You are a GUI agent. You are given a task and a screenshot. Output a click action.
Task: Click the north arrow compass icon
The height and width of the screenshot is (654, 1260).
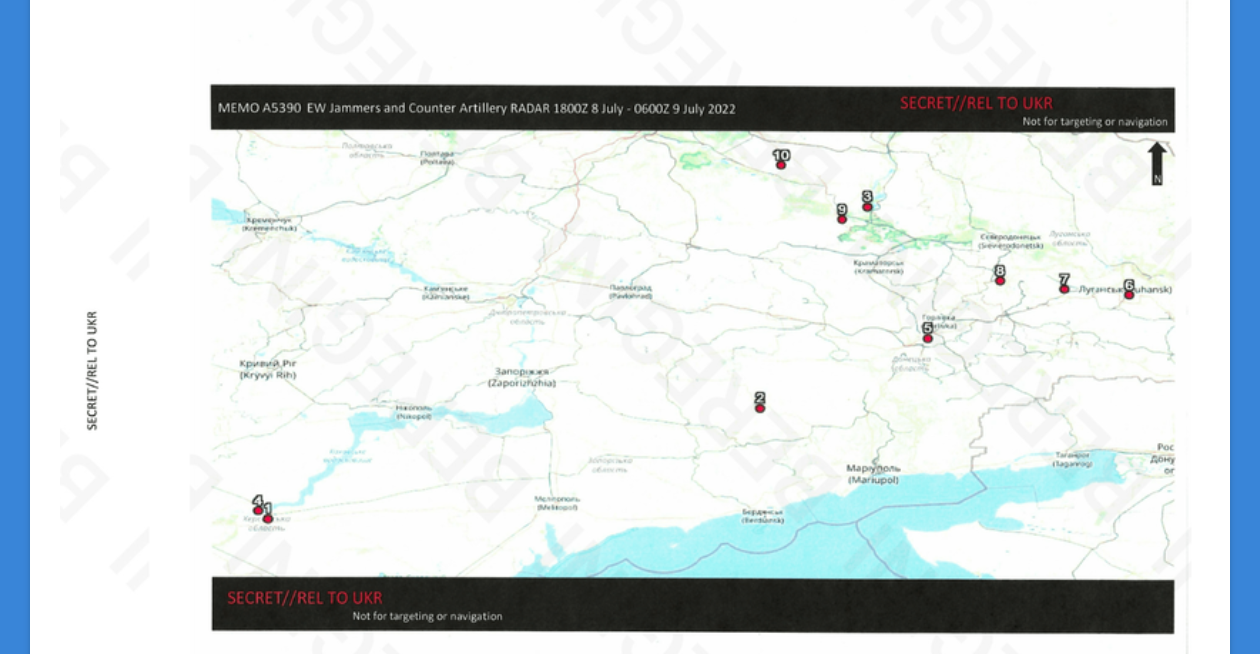pyautogui.click(x=1156, y=162)
